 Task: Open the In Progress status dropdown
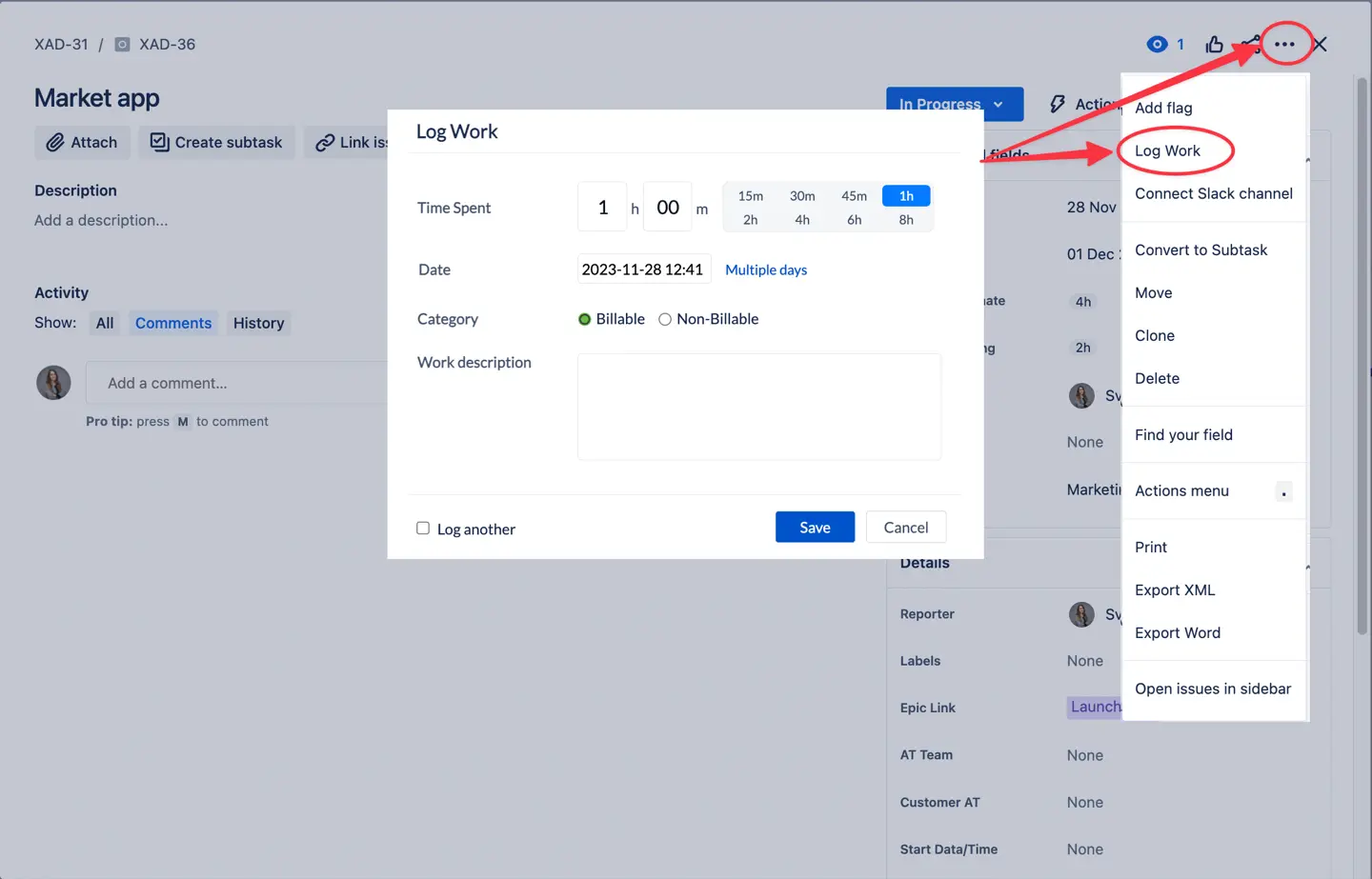954,104
